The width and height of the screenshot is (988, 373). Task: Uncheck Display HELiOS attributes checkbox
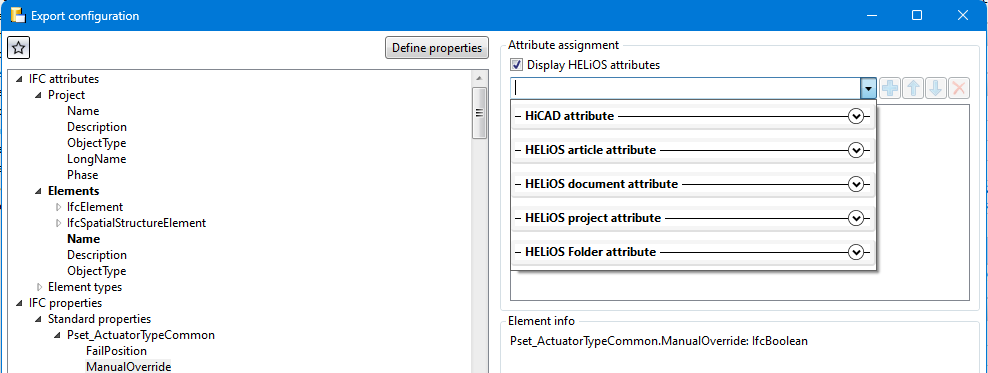point(516,65)
